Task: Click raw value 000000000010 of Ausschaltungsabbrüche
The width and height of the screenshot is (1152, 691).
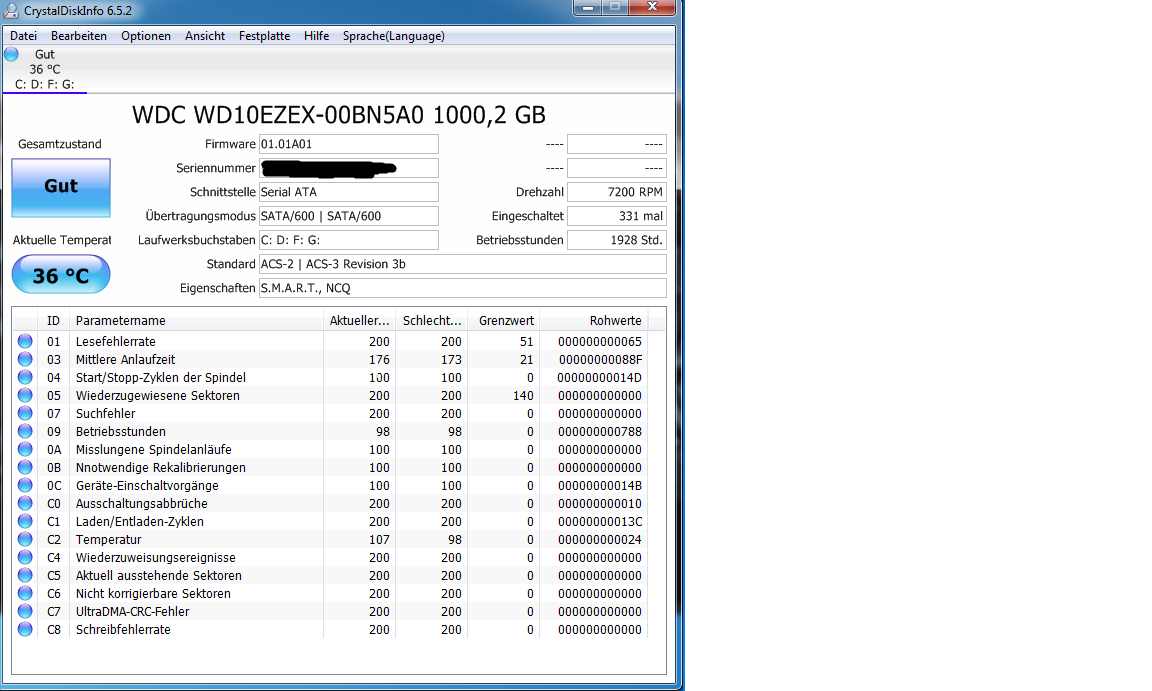Action: point(600,504)
